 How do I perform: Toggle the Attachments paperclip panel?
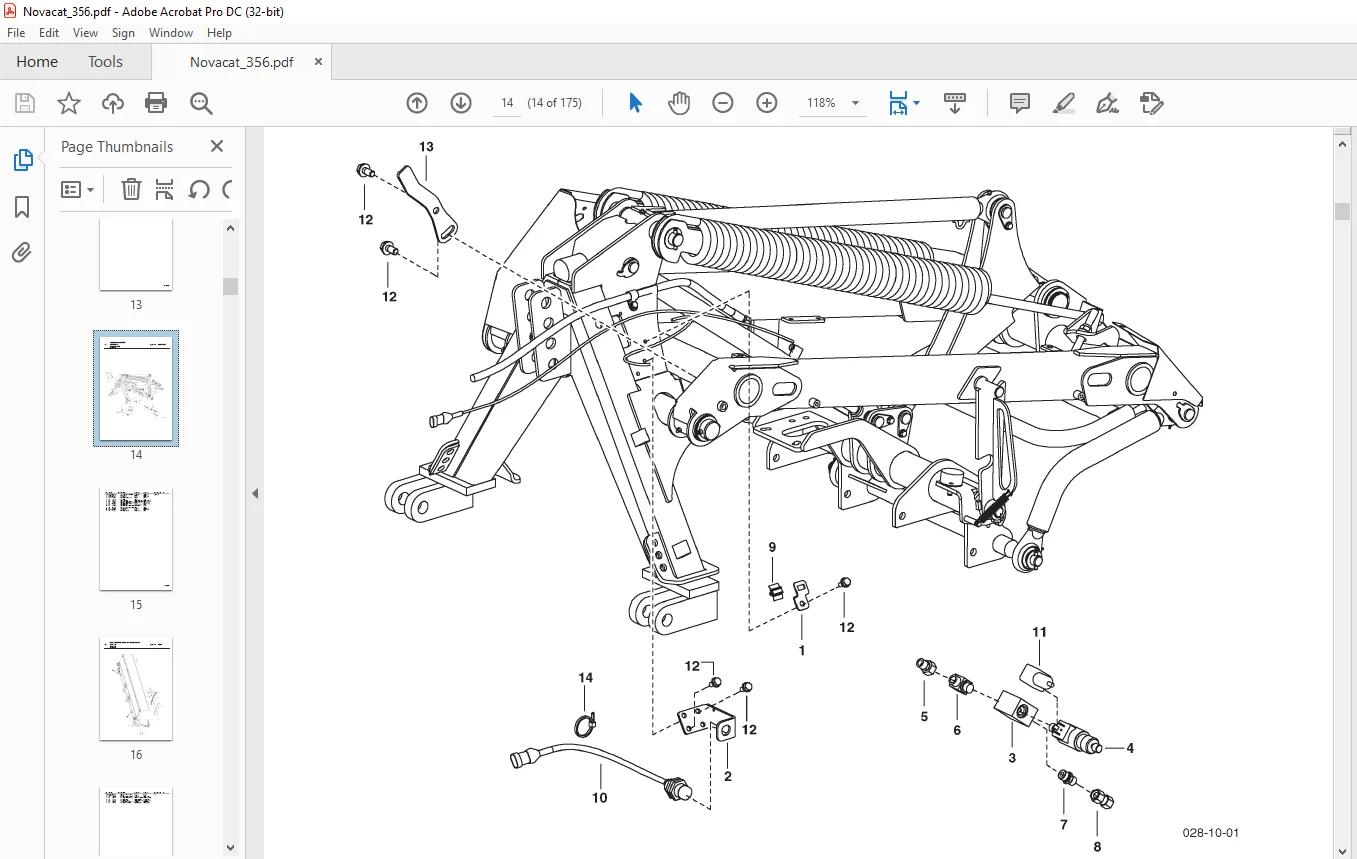pos(22,253)
